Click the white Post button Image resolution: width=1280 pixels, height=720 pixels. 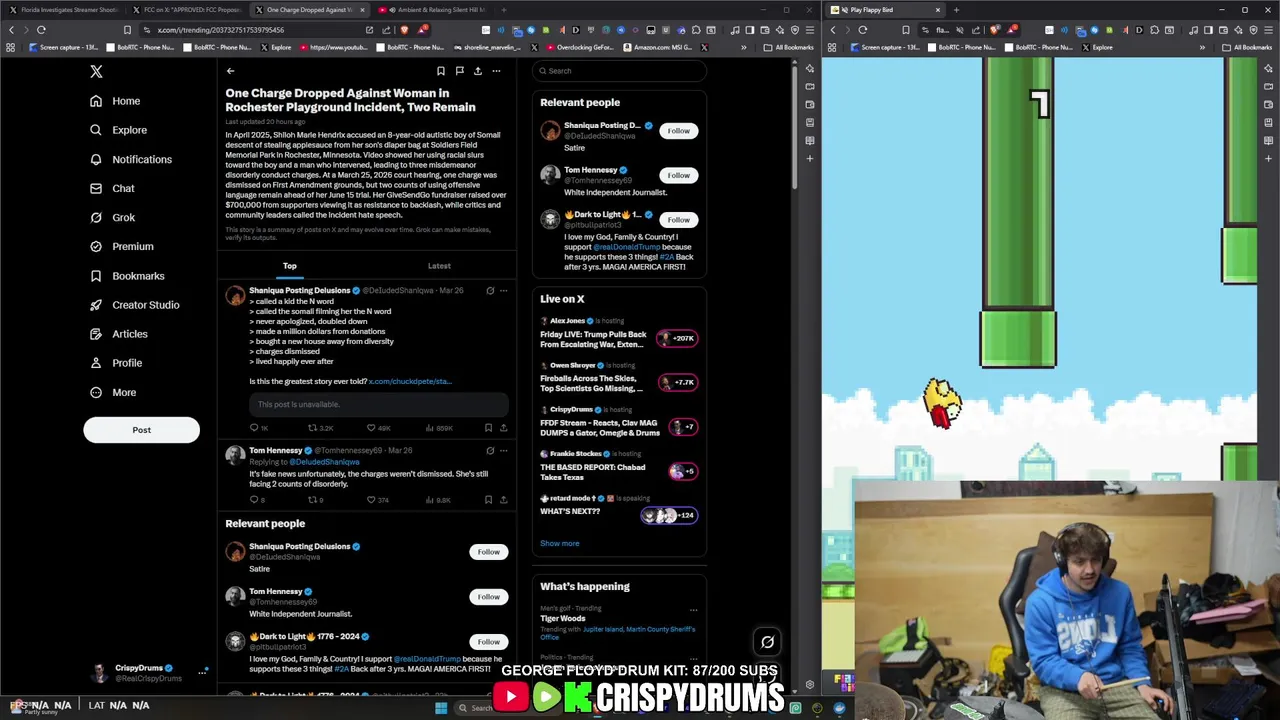point(141,430)
